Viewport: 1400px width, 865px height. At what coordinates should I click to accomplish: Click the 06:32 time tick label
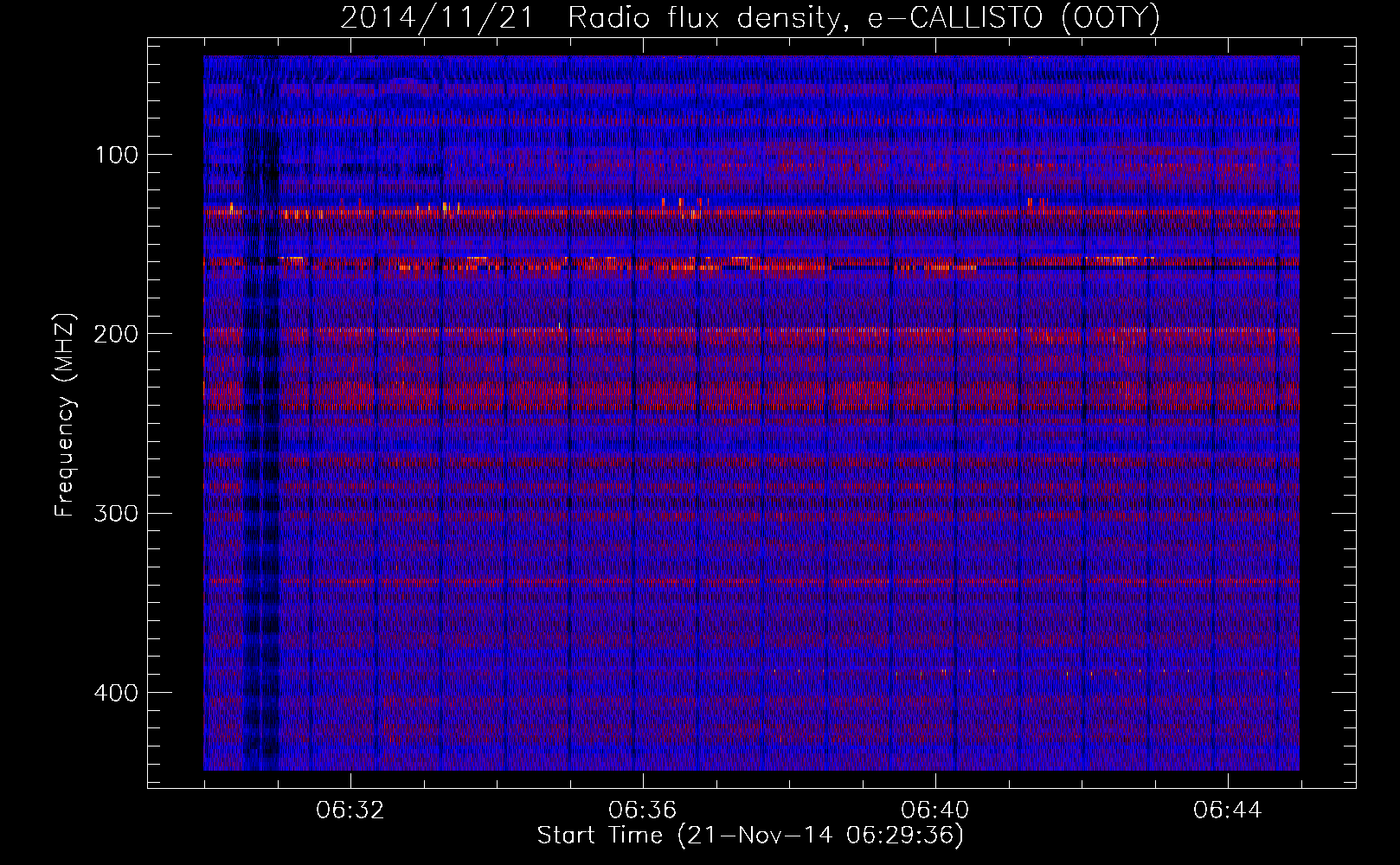tap(350, 811)
